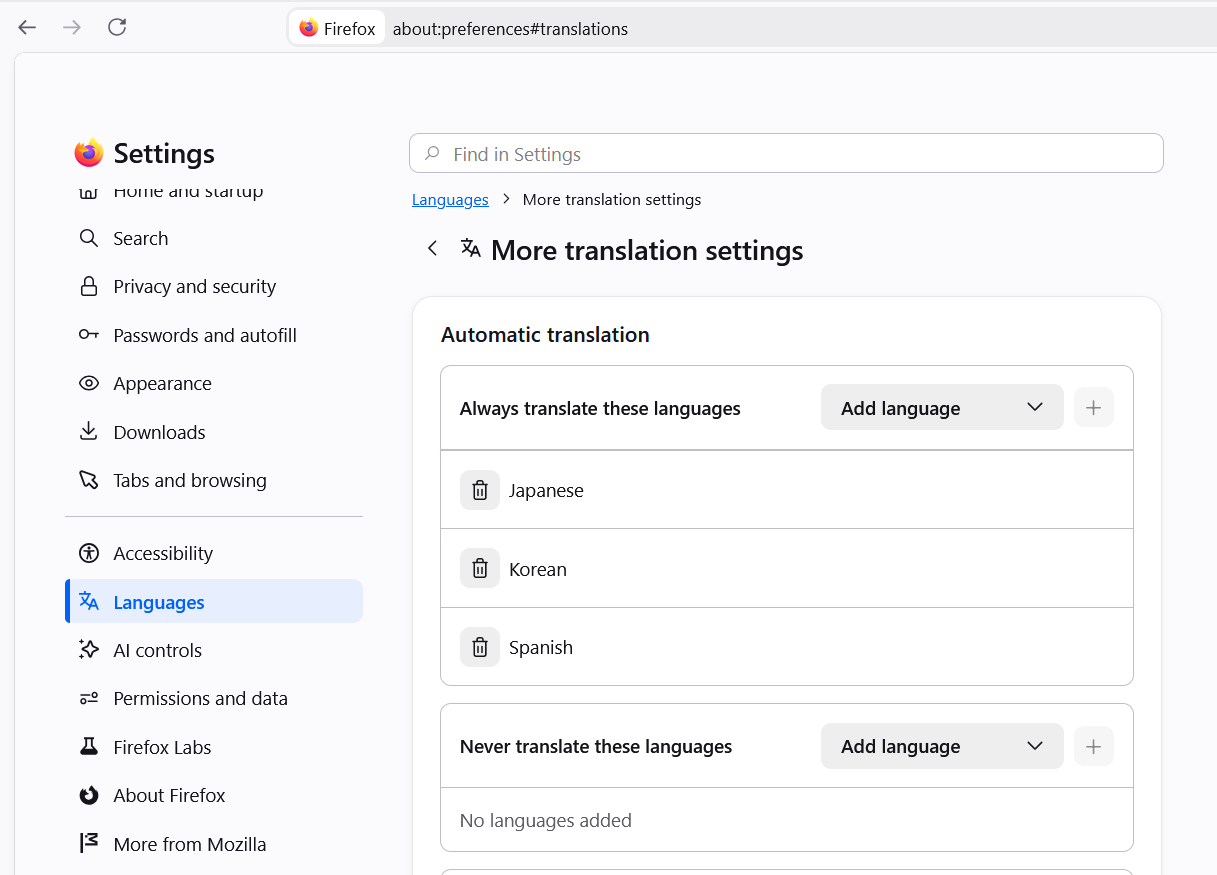Click the padlock icon for Privacy and security
Viewport: 1217px width, 875px height.
coord(89,286)
